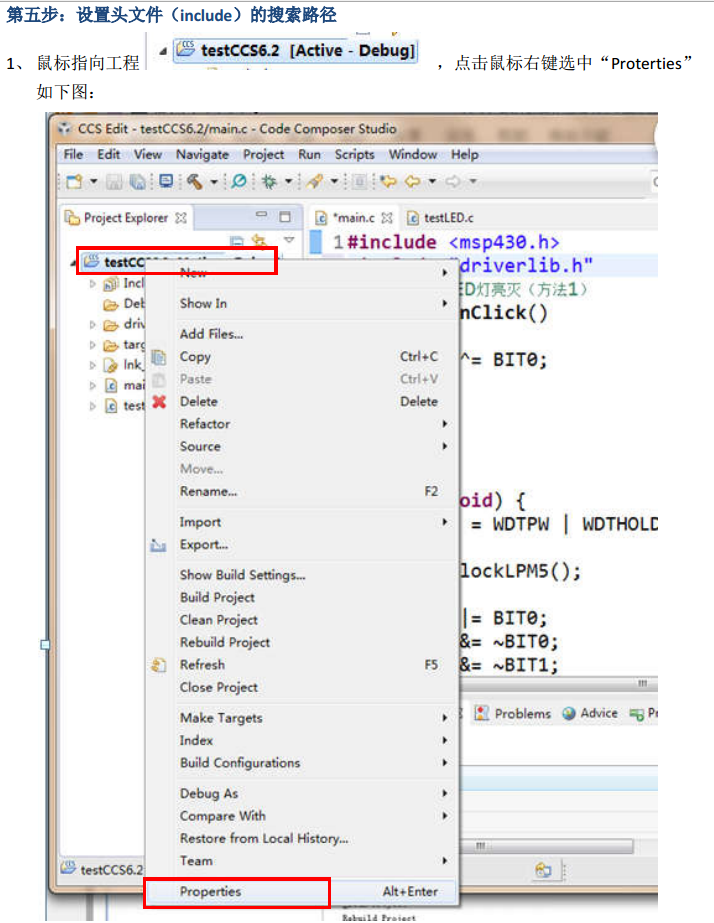Choose Close Project from context menu
The height and width of the screenshot is (923, 714).
pyautogui.click(x=301, y=688)
